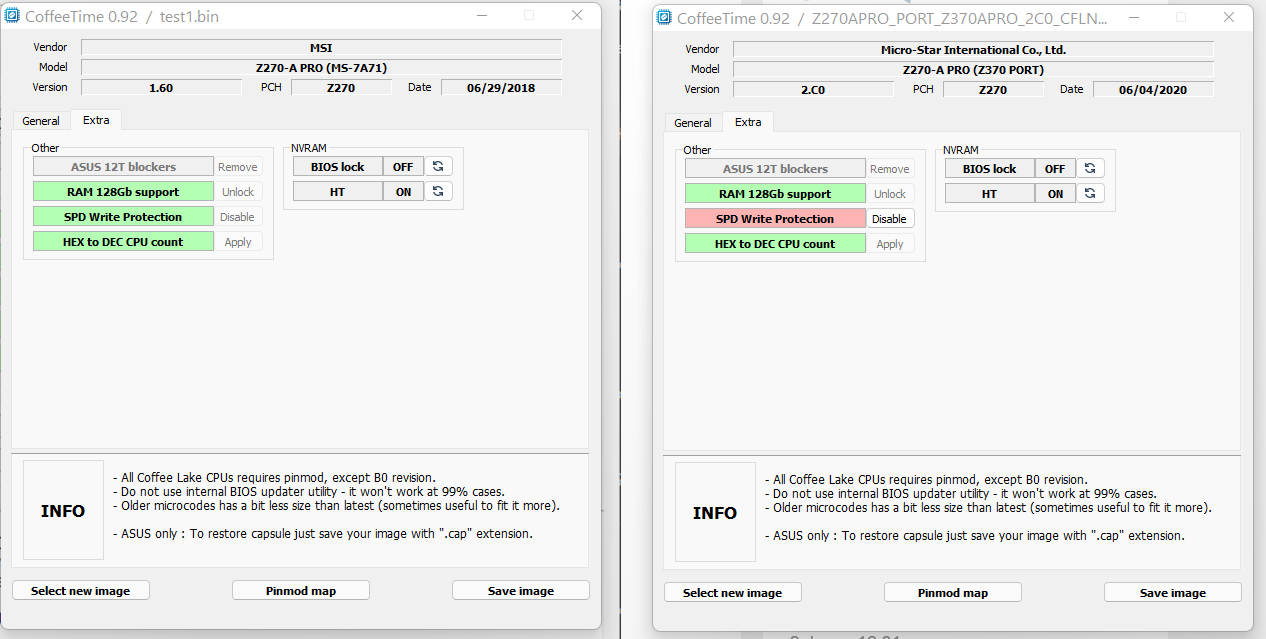The height and width of the screenshot is (639, 1266).
Task: Click Date field showing 06/29/2018
Action: [x=501, y=88]
